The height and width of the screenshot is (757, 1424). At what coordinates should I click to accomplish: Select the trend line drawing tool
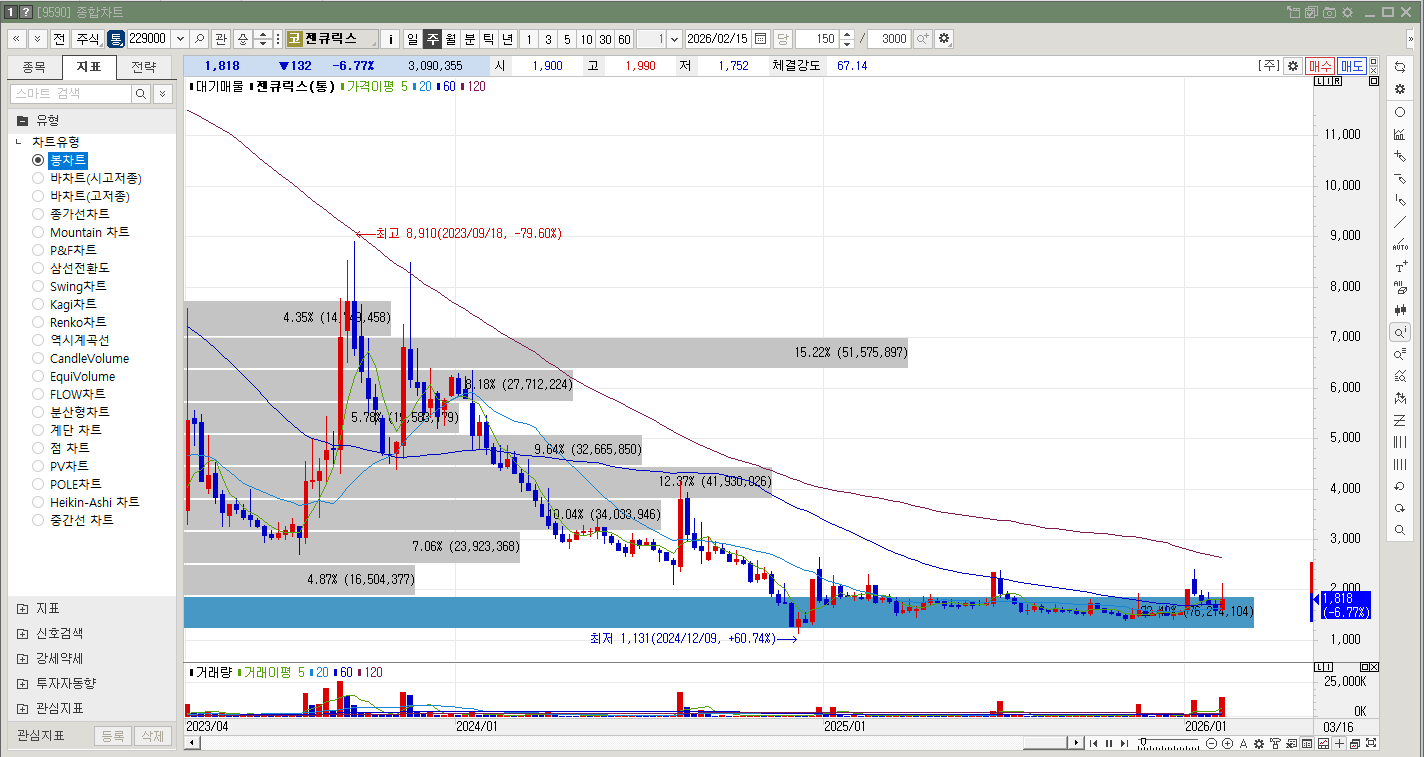1400,222
